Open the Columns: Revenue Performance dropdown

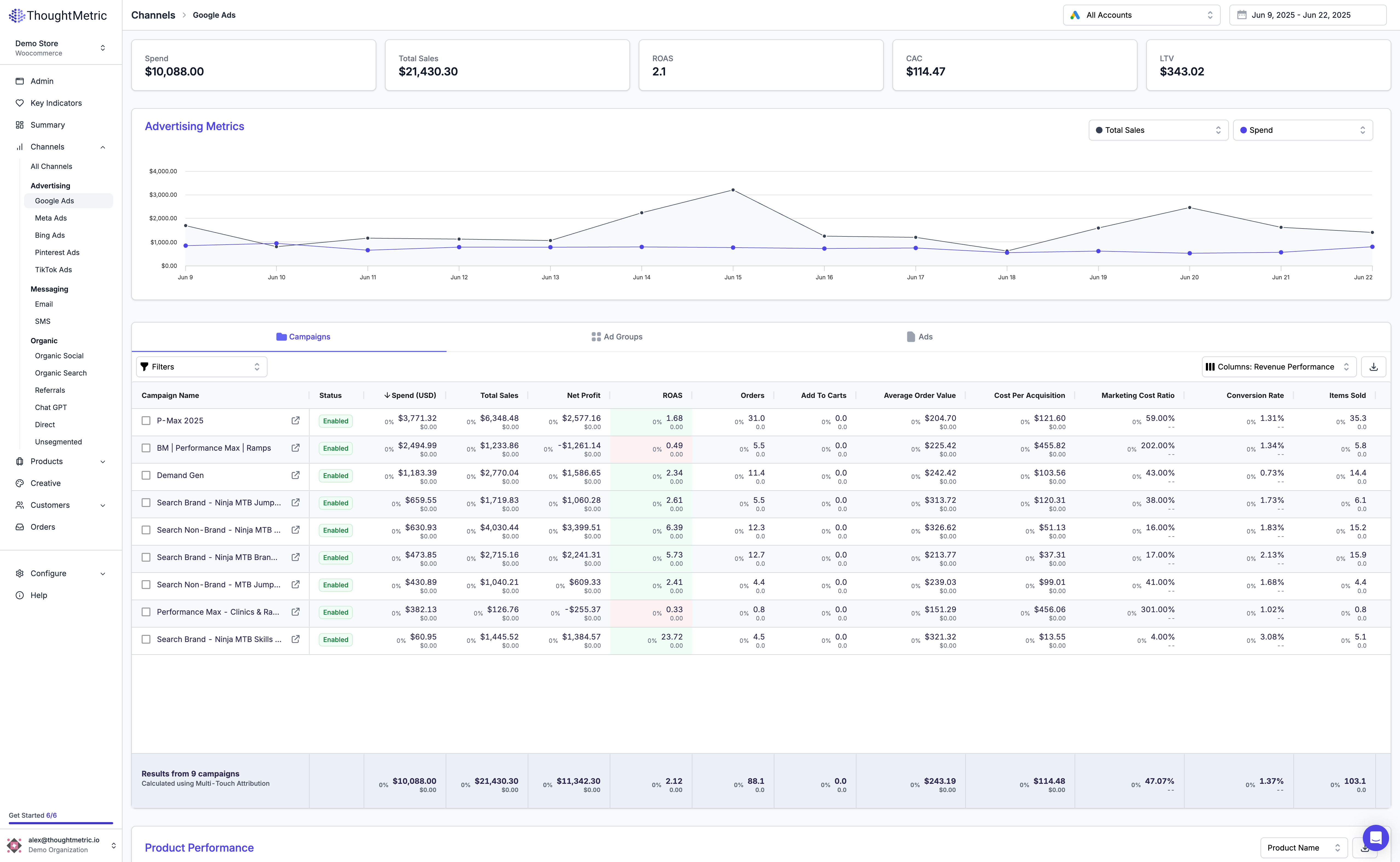(1278, 367)
